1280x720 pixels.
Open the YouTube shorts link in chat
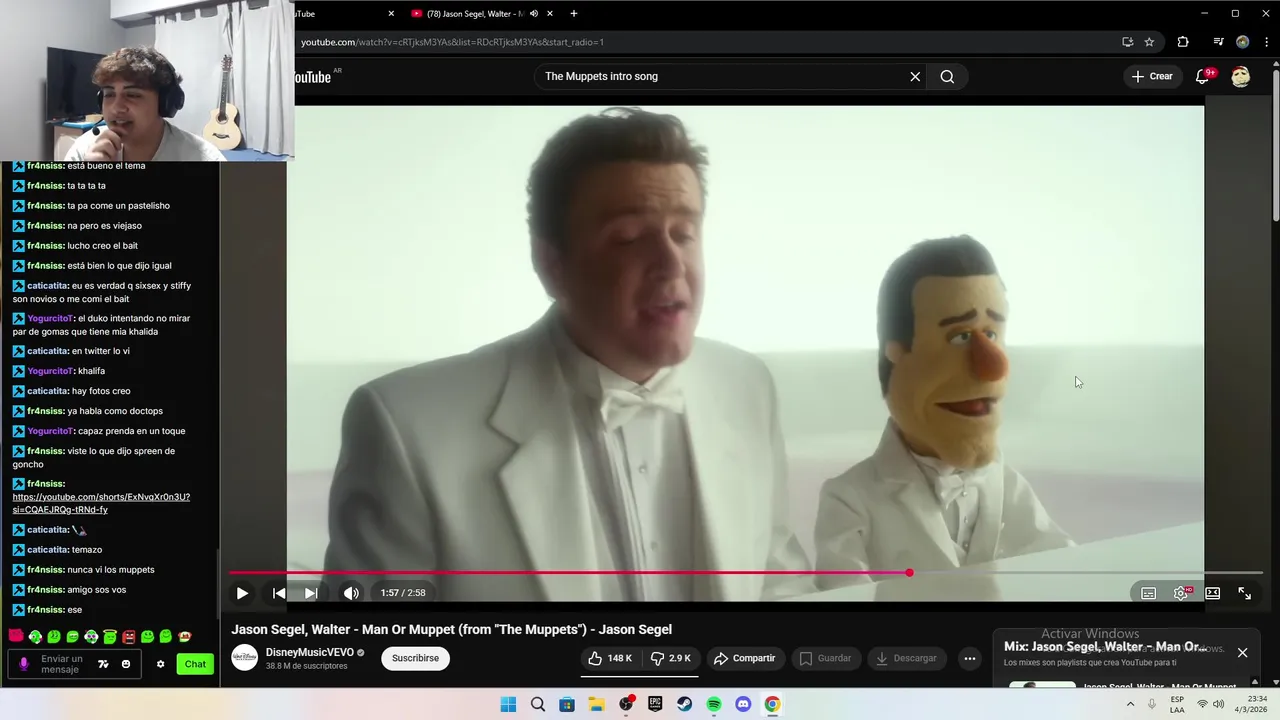point(101,503)
